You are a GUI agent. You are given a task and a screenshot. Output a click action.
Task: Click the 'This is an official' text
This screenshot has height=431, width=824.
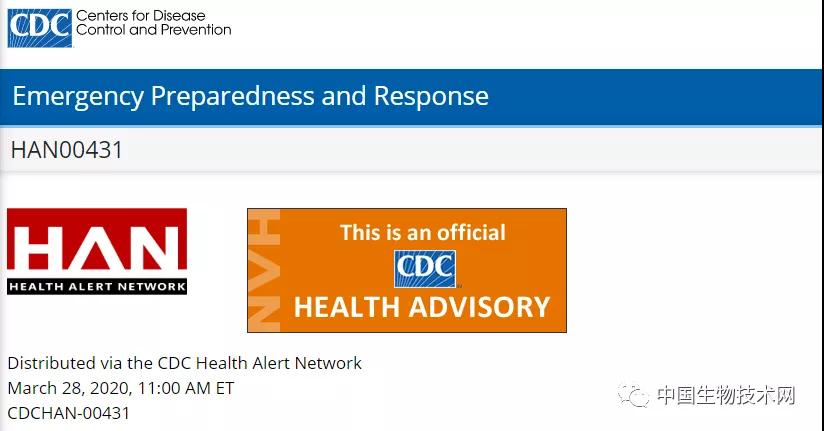(x=423, y=232)
